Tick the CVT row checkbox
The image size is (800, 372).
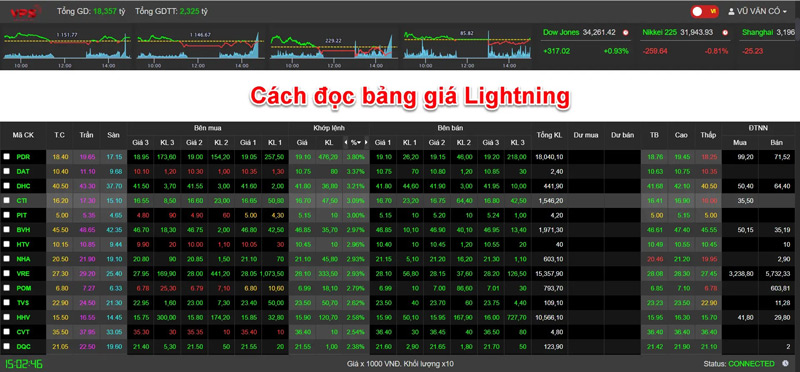click(7, 332)
